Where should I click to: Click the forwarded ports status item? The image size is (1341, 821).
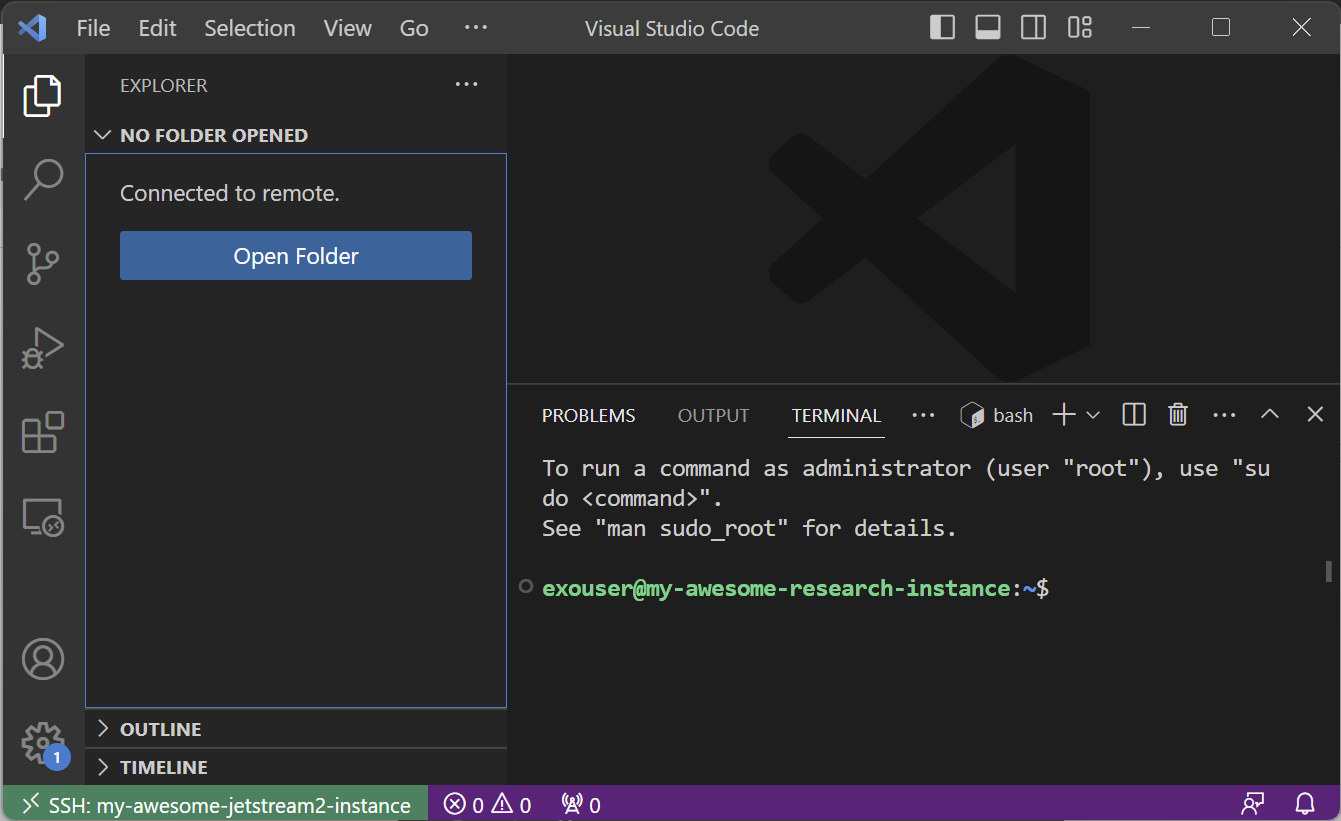(580, 804)
